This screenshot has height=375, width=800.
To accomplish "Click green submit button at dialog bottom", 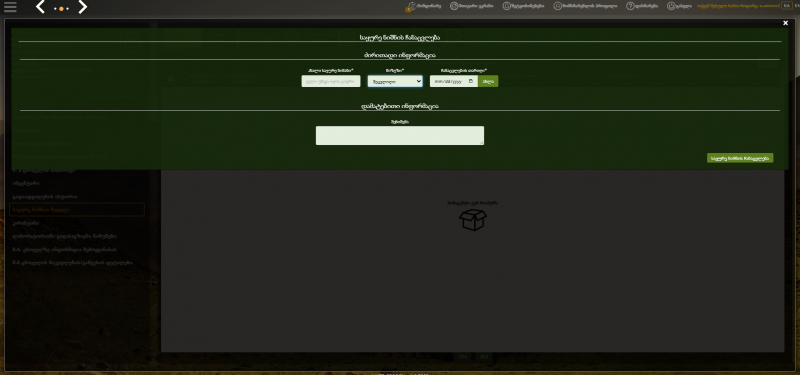I will pyautogui.click(x=740, y=158).
